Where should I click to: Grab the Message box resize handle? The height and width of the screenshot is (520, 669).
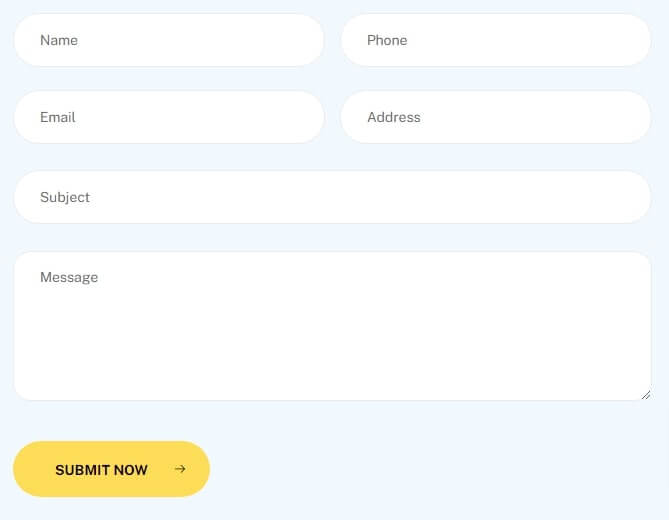click(x=646, y=395)
